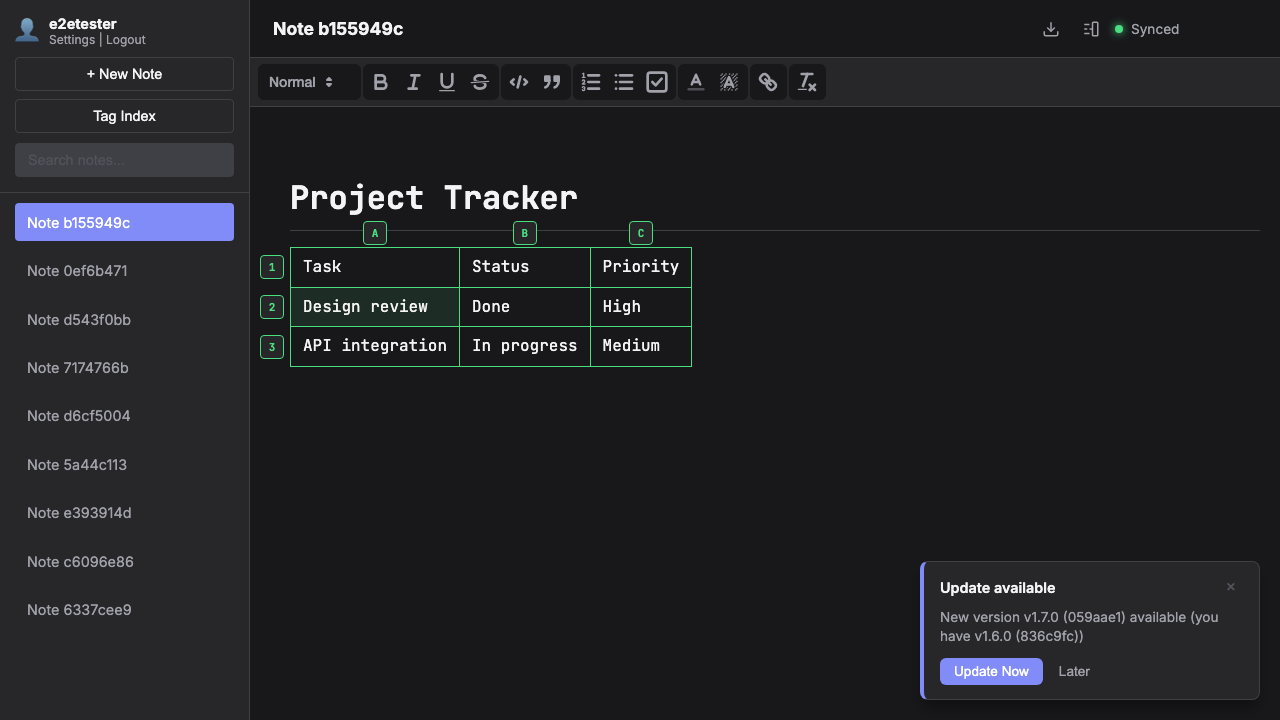Select table column B handle
Image resolution: width=1280 pixels, height=720 pixels.
[525, 233]
